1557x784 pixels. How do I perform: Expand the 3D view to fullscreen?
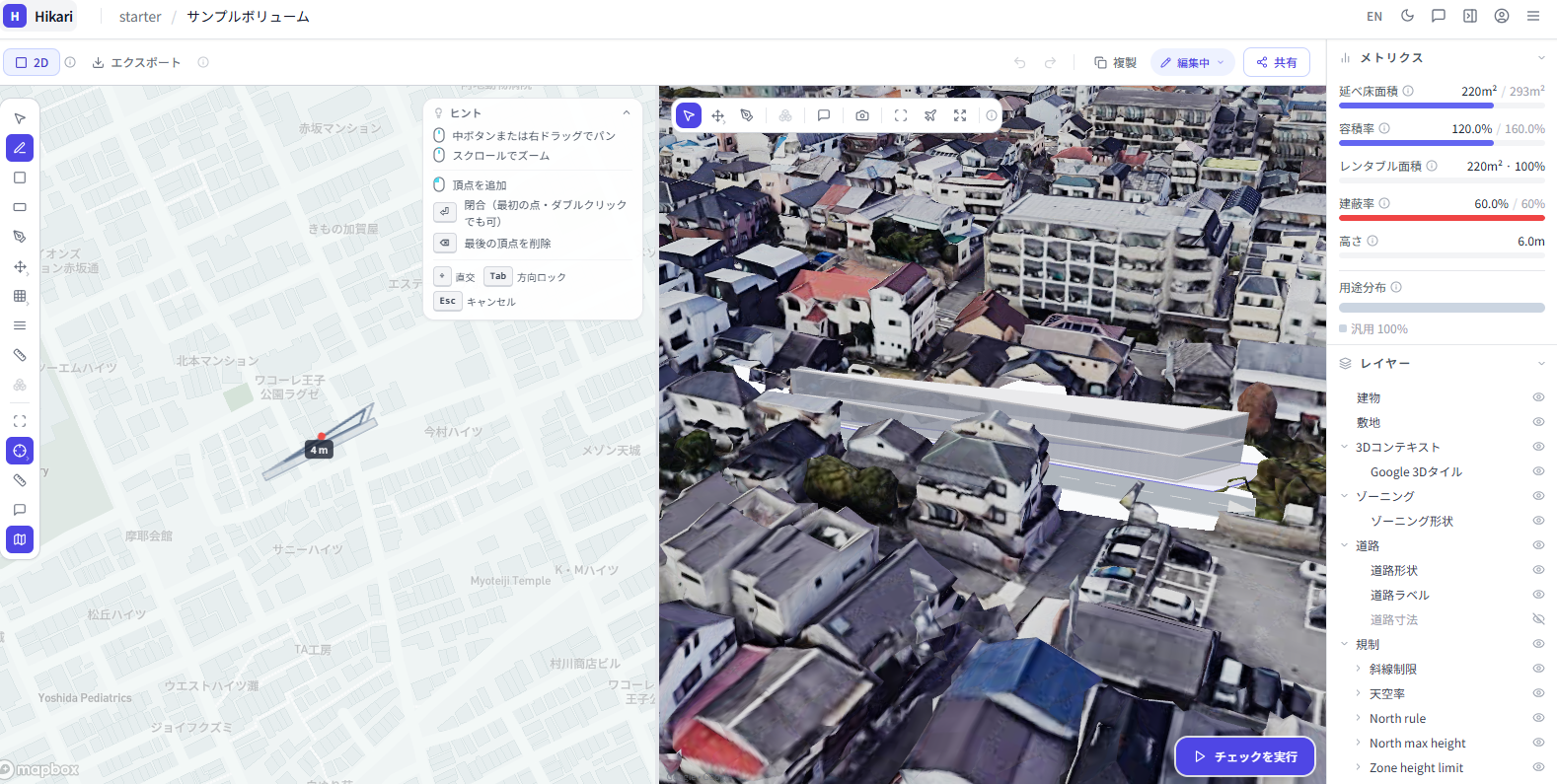coord(960,115)
